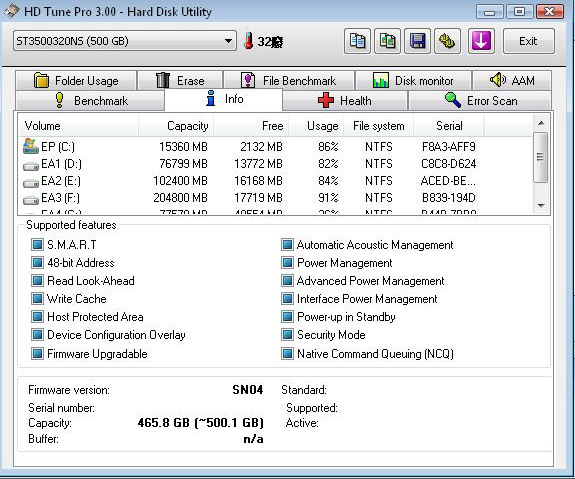Click the Serial column header

[449, 126]
